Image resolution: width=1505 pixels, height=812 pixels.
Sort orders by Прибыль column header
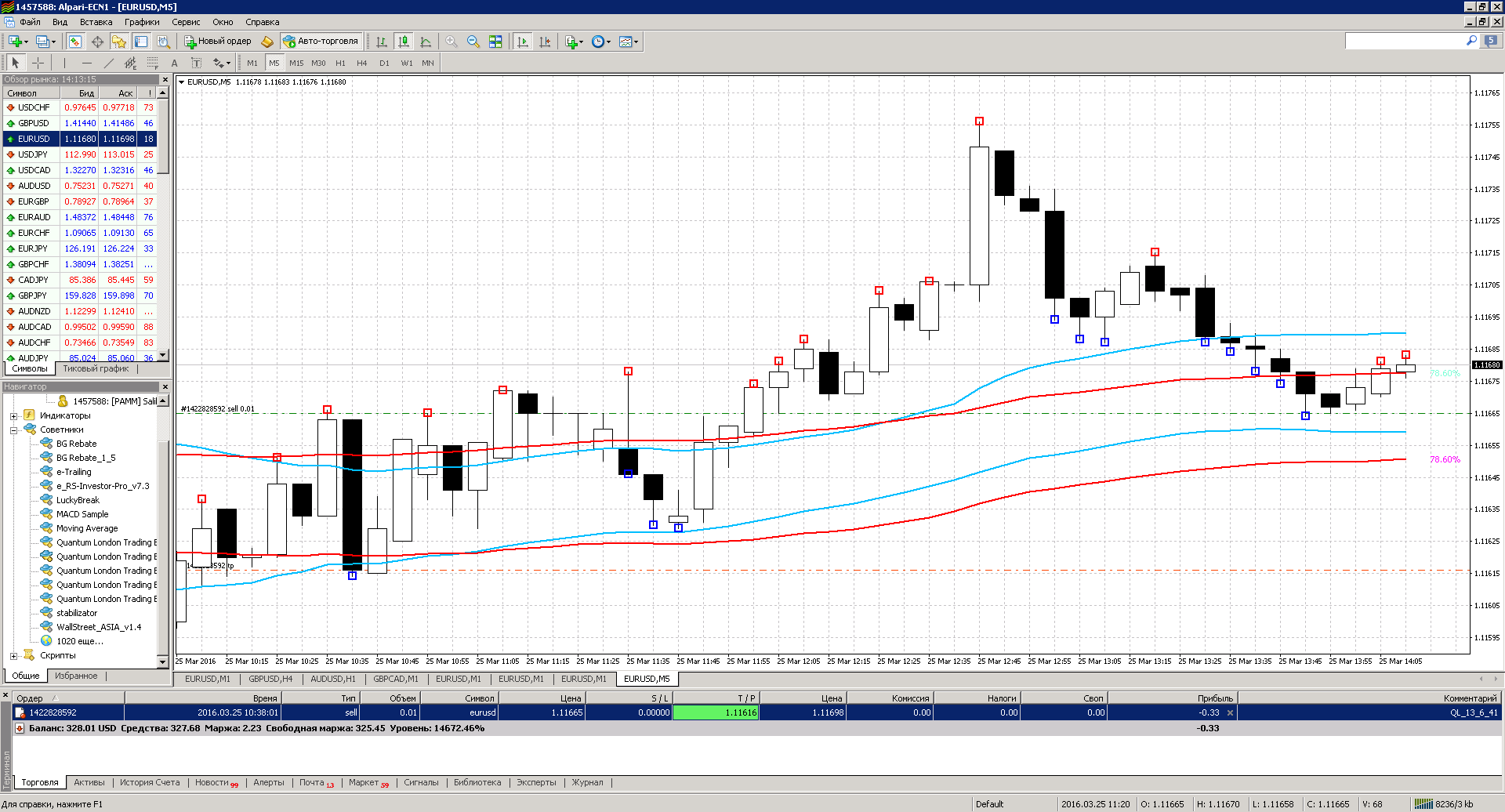click(x=1172, y=698)
